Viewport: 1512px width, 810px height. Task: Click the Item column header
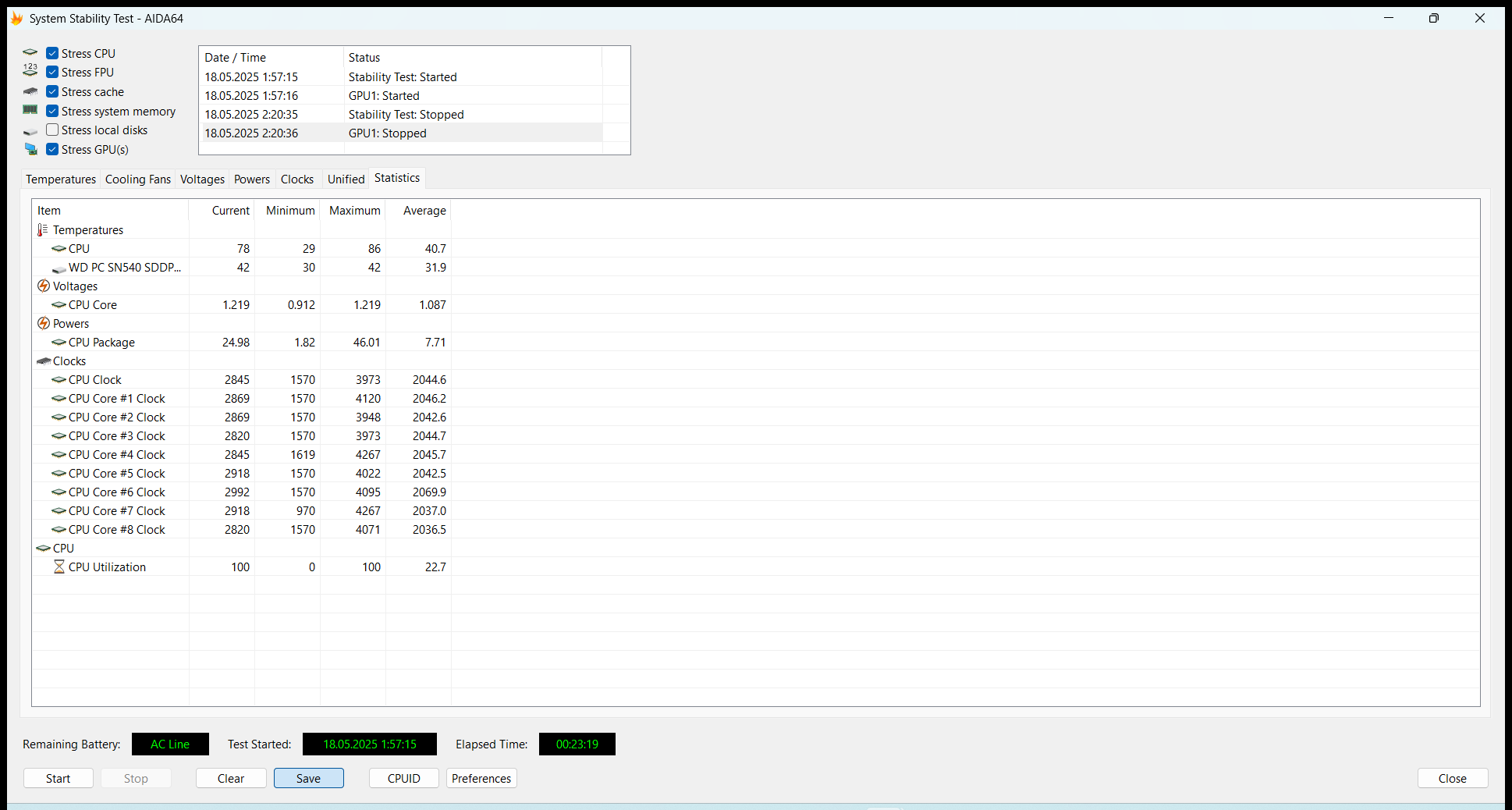pyautogui.click(x=110, y=211)
